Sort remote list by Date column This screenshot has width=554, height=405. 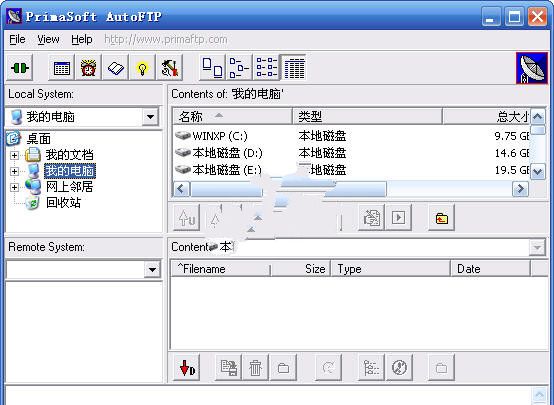click(x=490, y=269)
